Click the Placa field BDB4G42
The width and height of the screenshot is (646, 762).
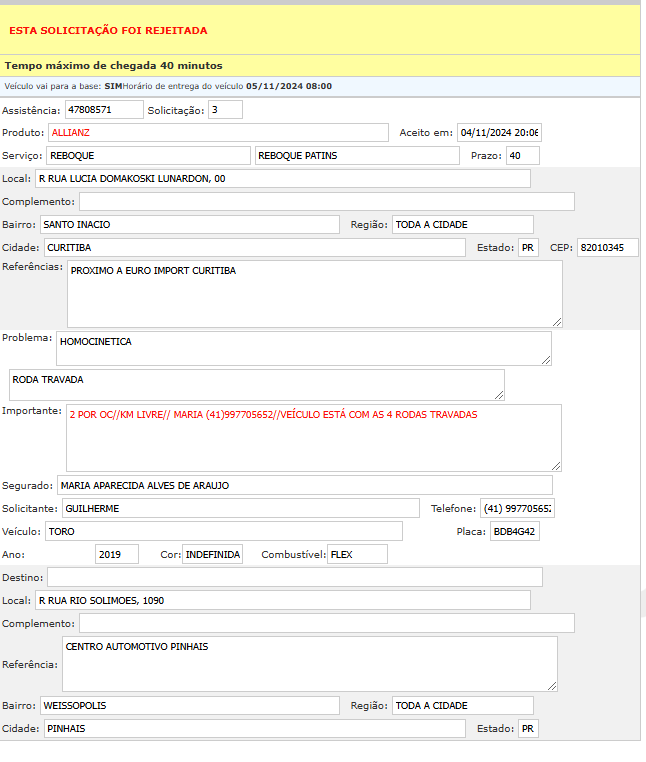pyautogui.click(x=514, y=532)
